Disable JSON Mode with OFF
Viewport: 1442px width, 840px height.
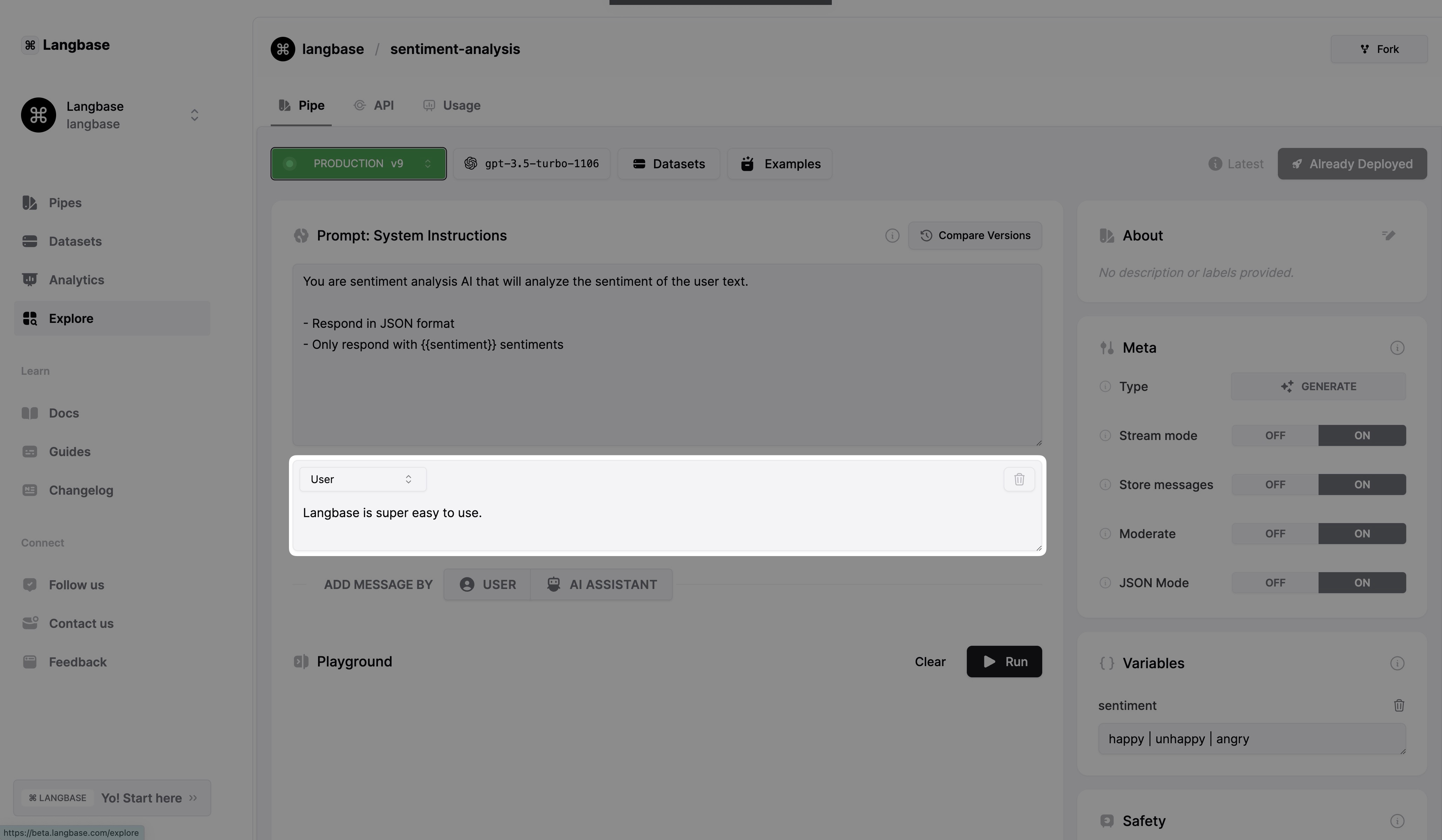tap(1274, 583)
